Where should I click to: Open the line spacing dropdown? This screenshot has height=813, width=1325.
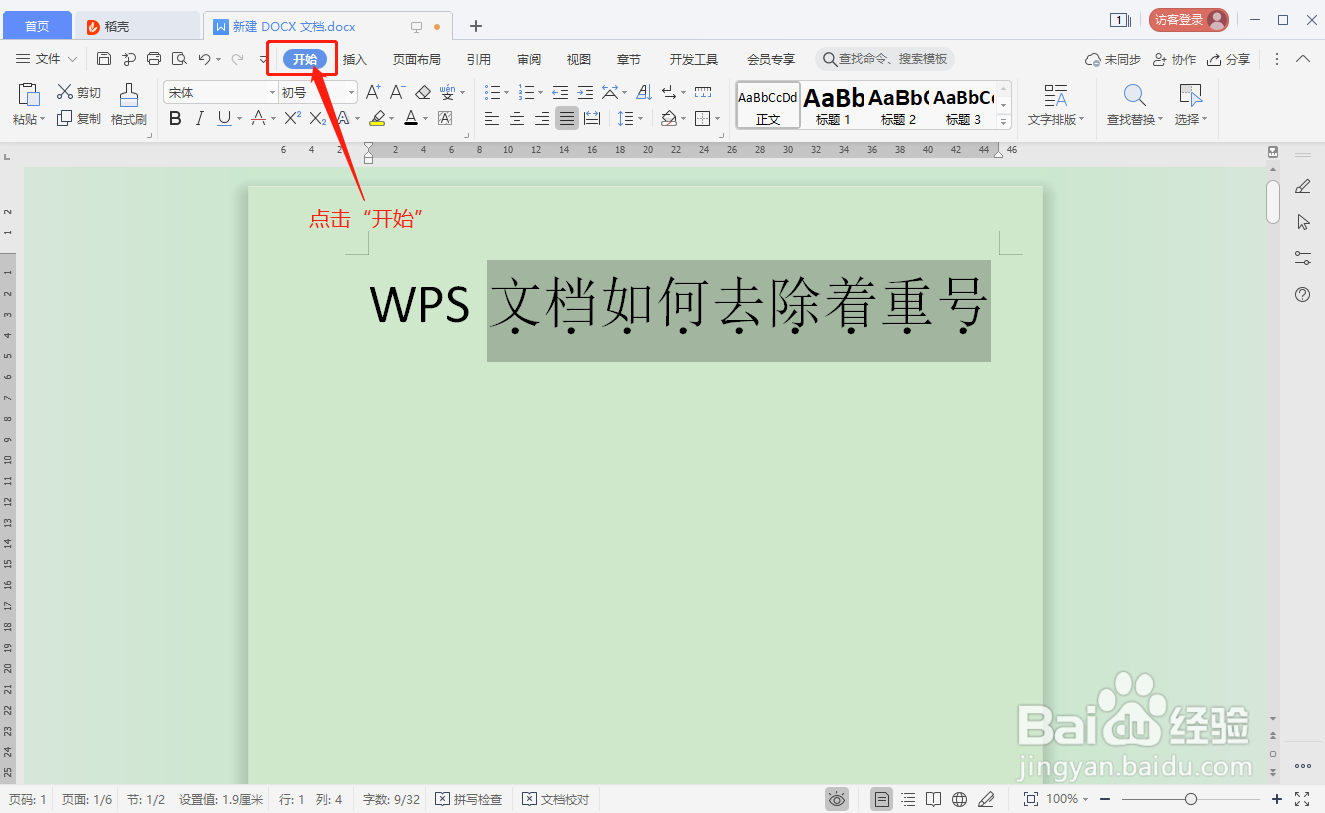tap(642, 119)
